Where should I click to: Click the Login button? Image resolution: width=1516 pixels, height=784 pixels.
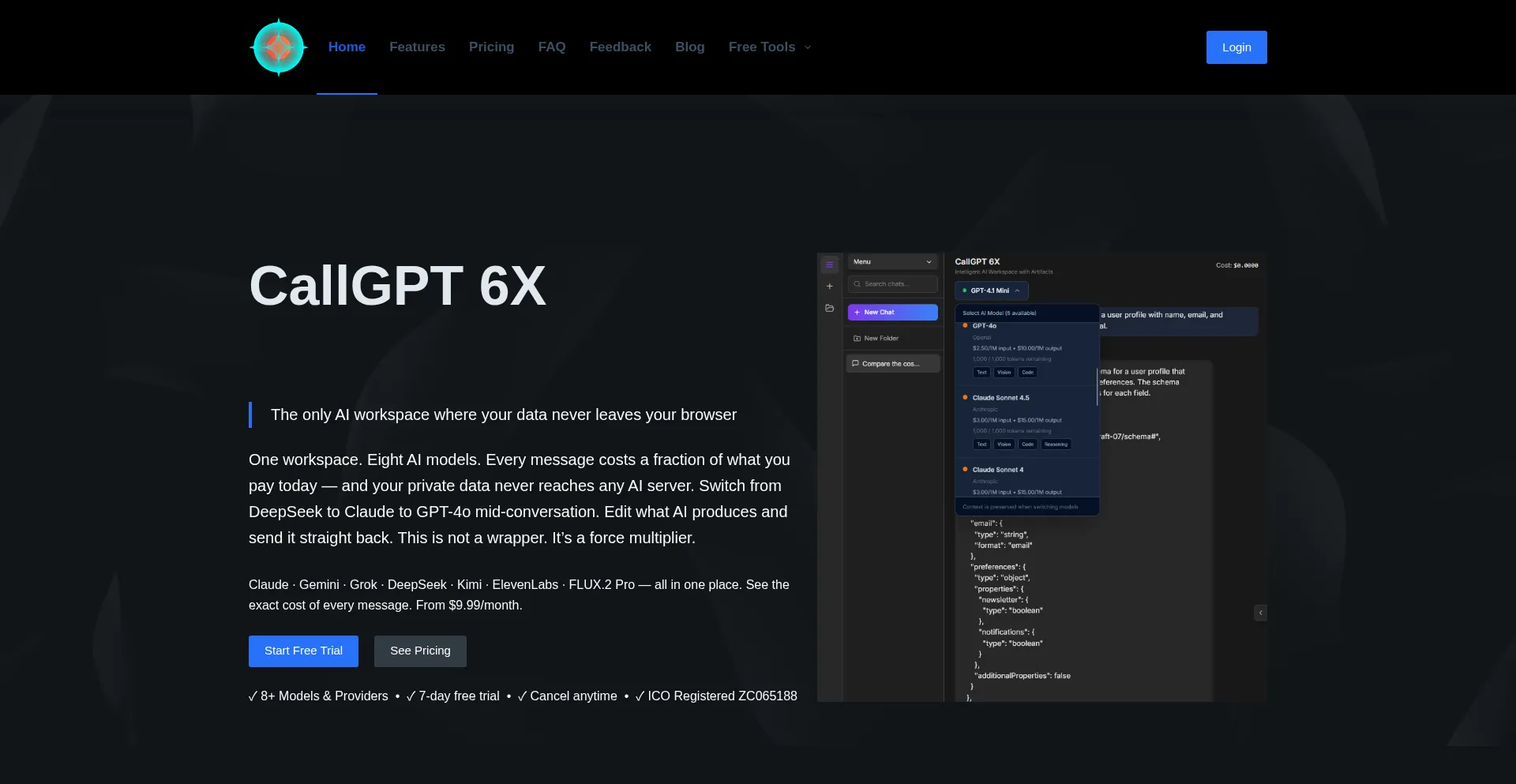1236,47
